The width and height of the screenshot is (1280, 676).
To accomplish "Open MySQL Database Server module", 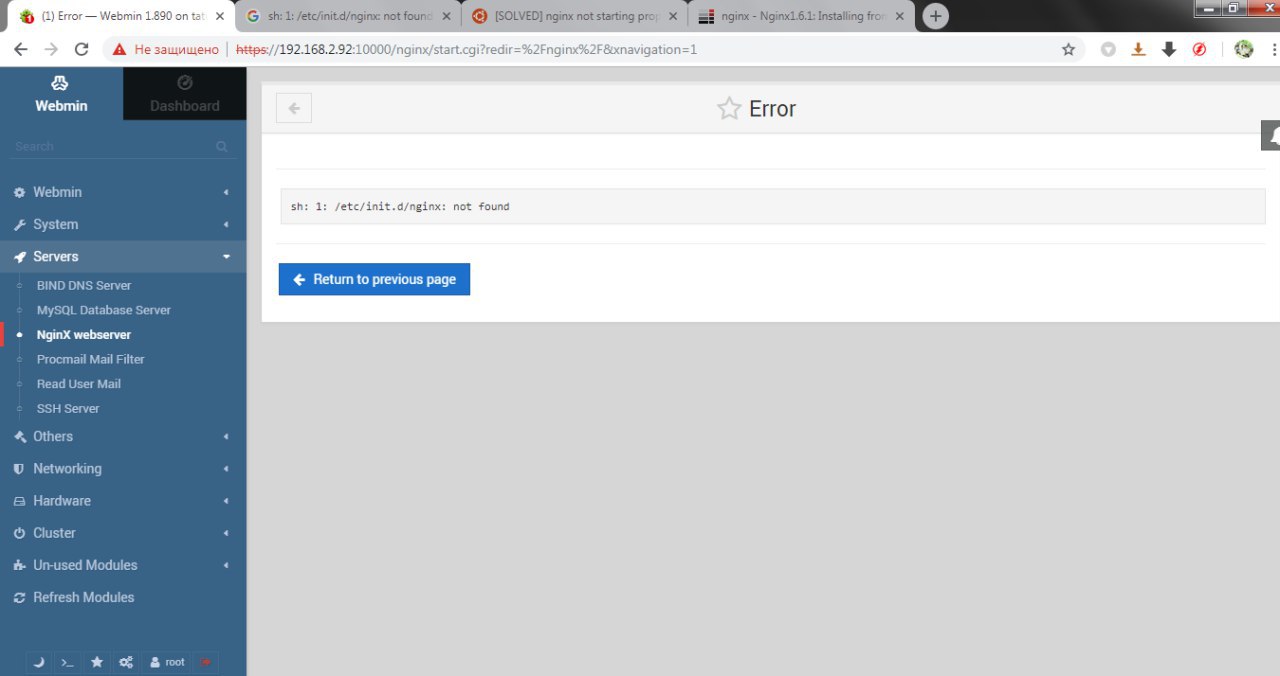I will tap(104, 310).
